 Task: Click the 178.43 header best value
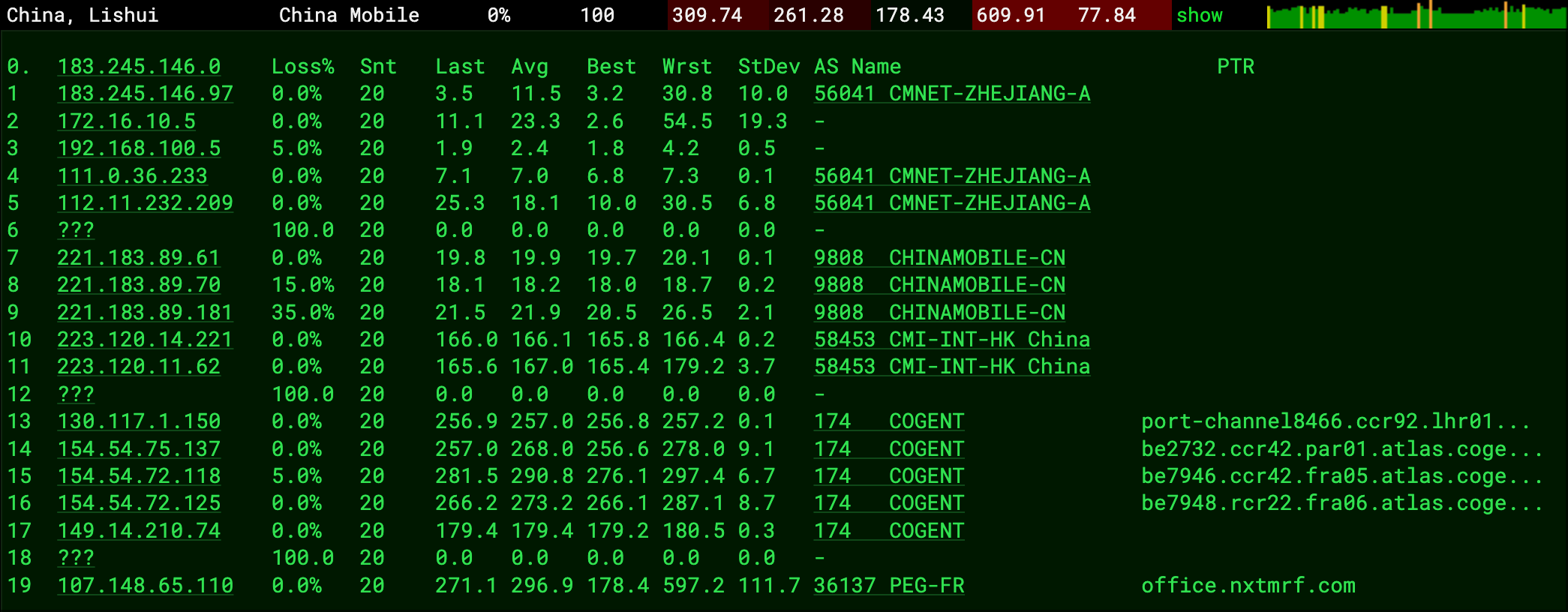pyautogui.click(x=910, y=15)
